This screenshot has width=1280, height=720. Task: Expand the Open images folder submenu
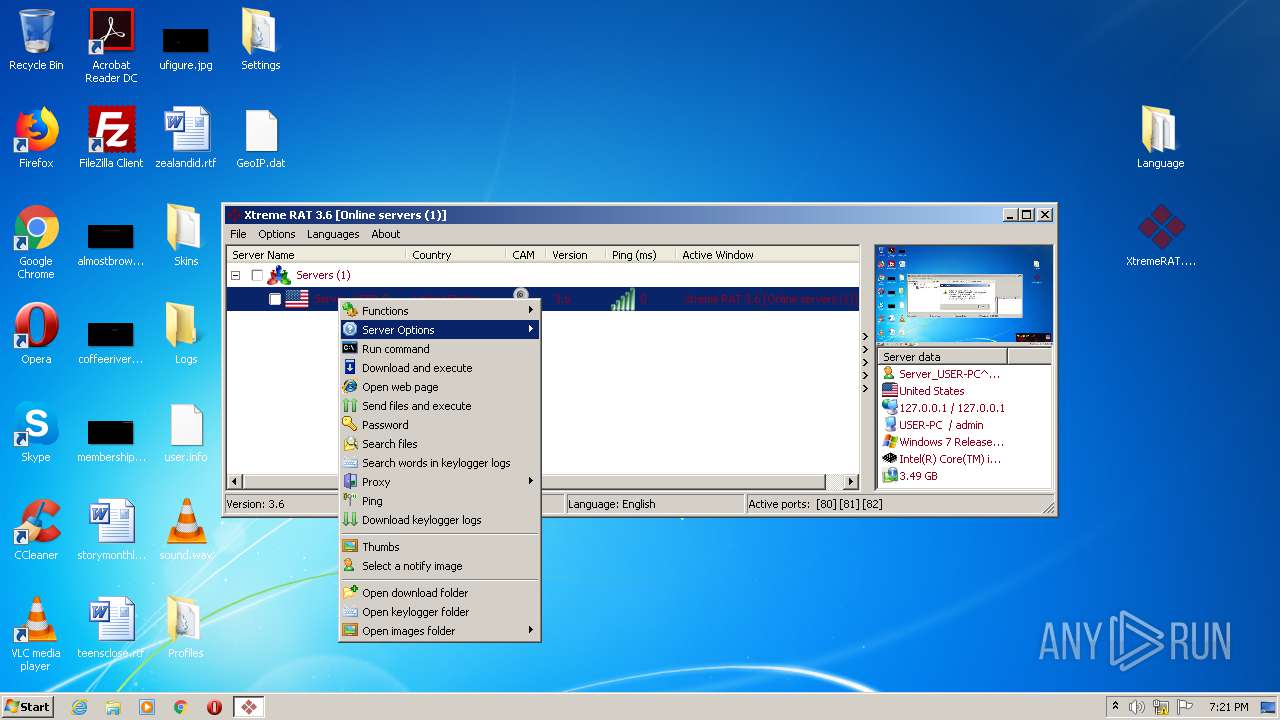(440, 631)
